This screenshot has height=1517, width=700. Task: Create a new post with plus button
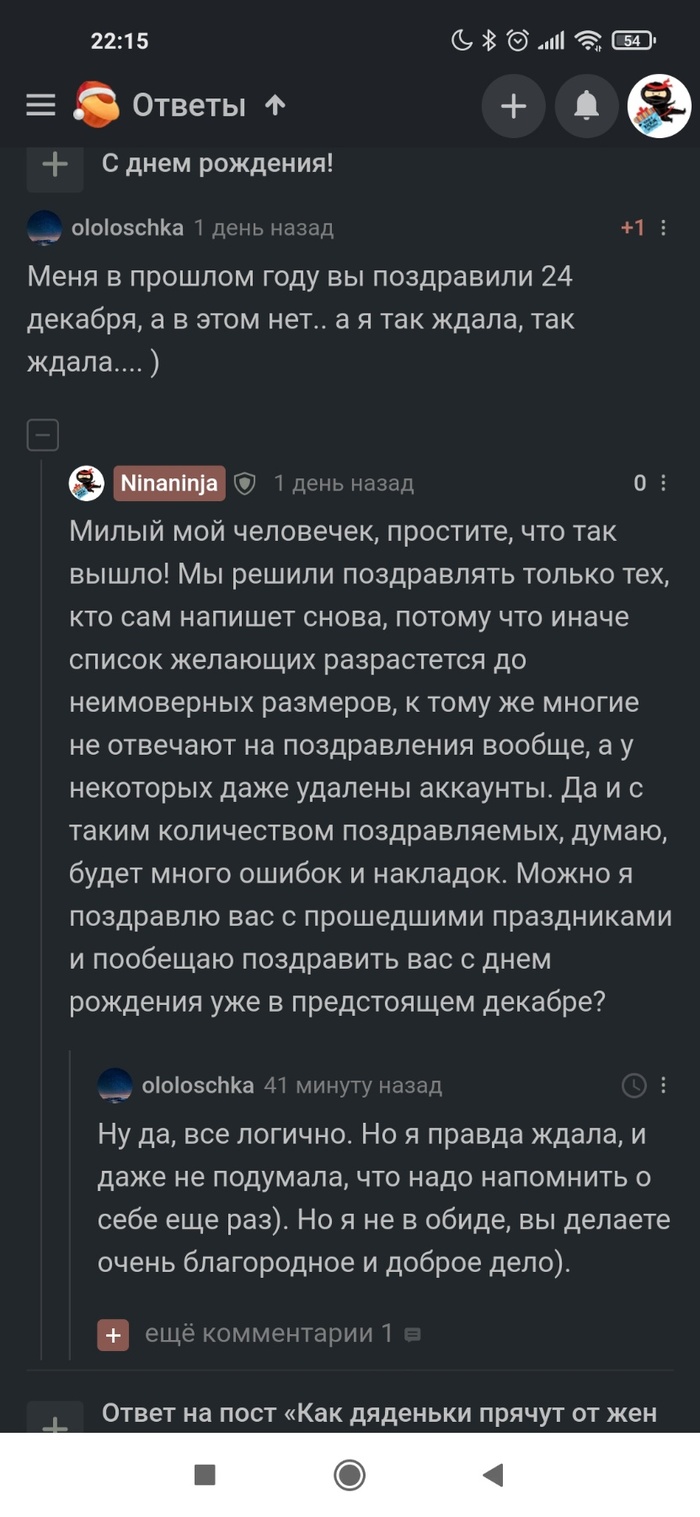coord(513,106)
